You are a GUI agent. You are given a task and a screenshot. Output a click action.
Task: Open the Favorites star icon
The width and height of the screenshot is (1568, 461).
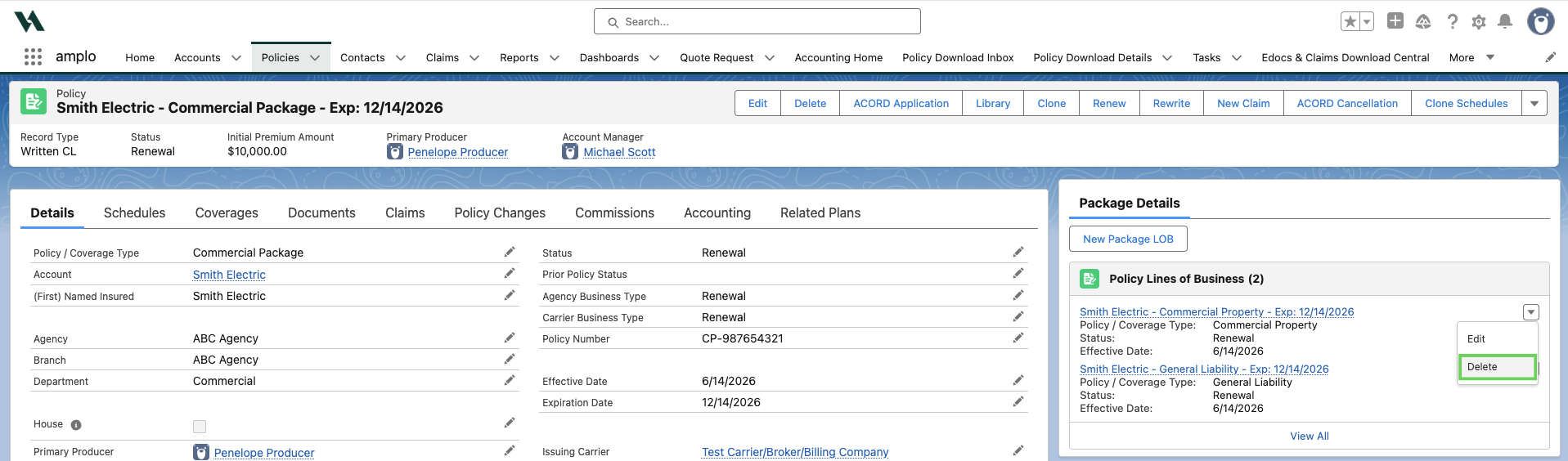click(x=1350, y=21)
